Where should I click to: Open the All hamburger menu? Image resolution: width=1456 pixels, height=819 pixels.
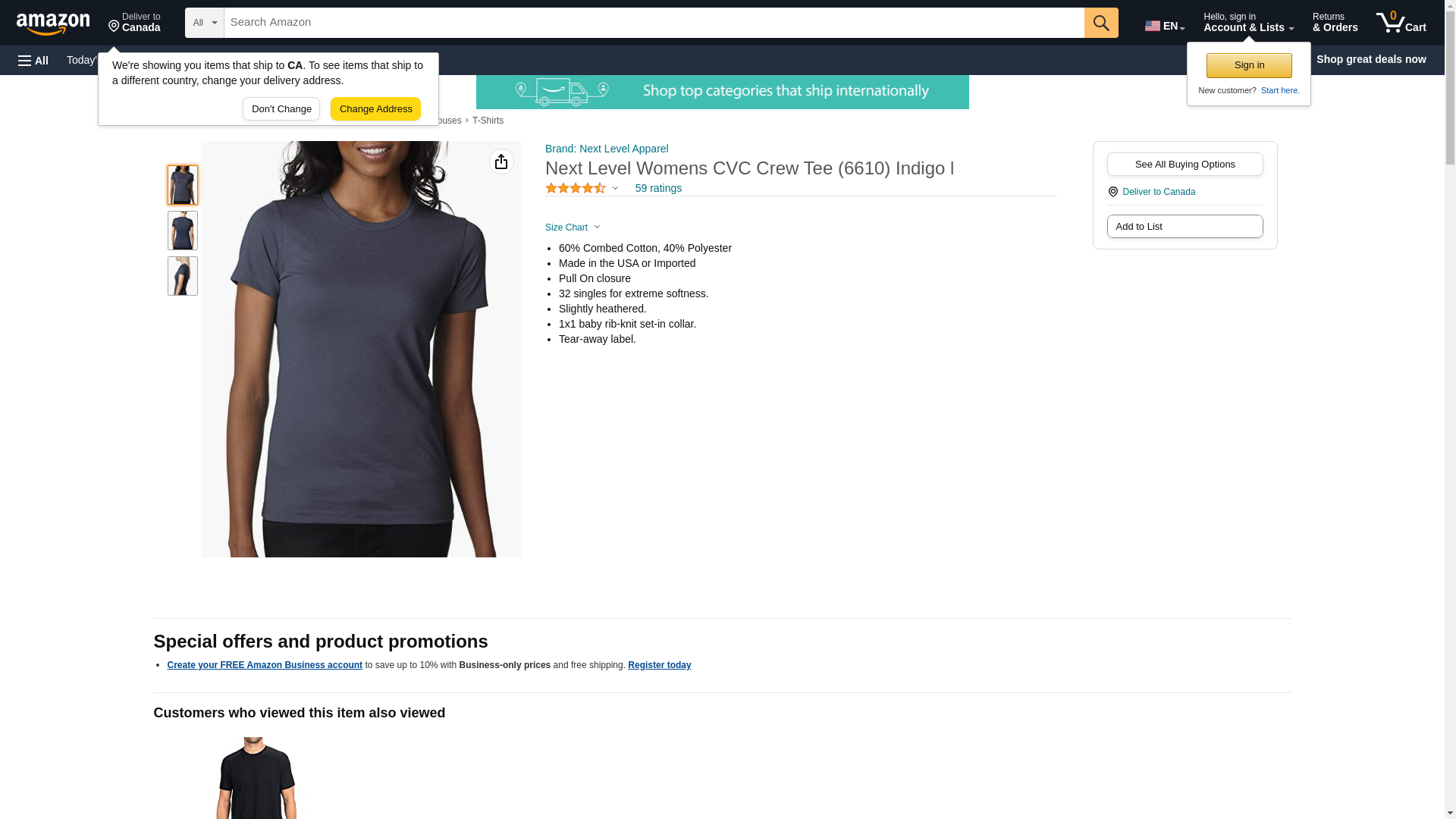(x=33, y=60)
